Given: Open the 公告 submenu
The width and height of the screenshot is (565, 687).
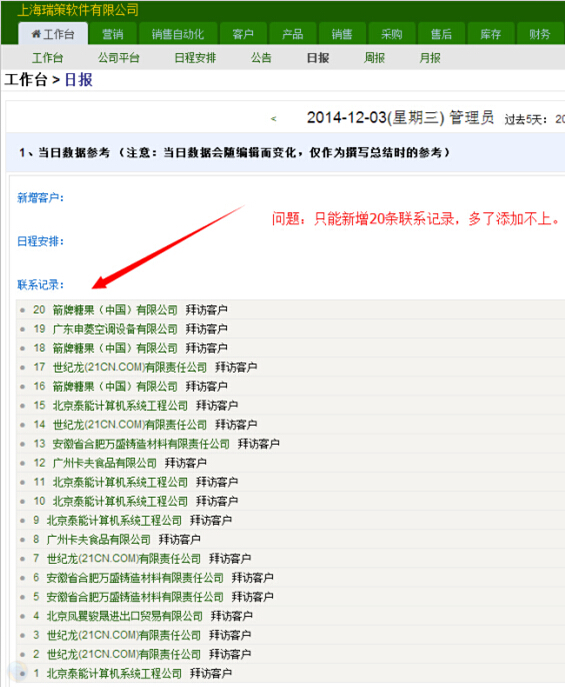Looking at the screenshot, I should click(x=261, y=58).
